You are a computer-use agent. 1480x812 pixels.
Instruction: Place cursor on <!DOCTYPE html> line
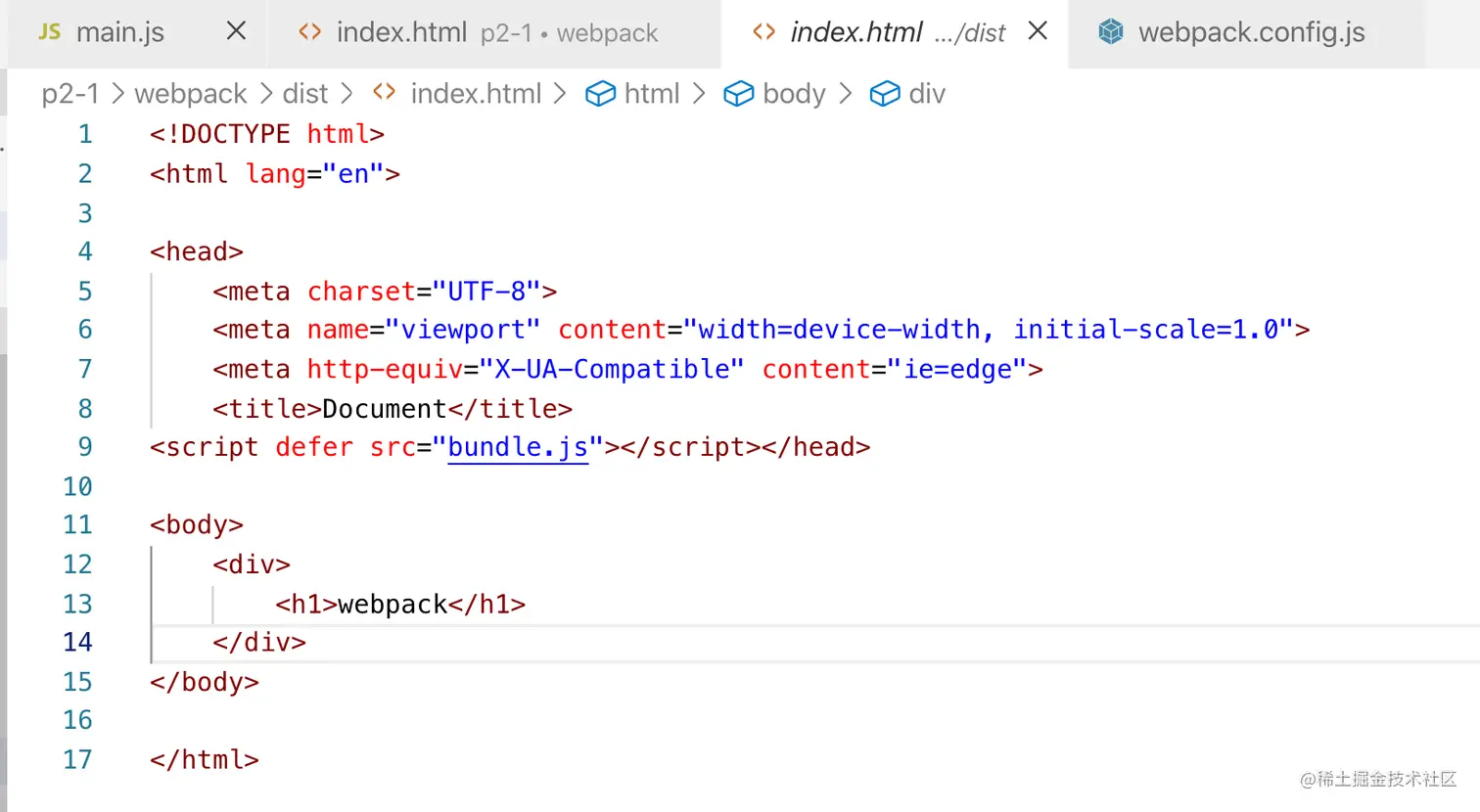point(267,134)
